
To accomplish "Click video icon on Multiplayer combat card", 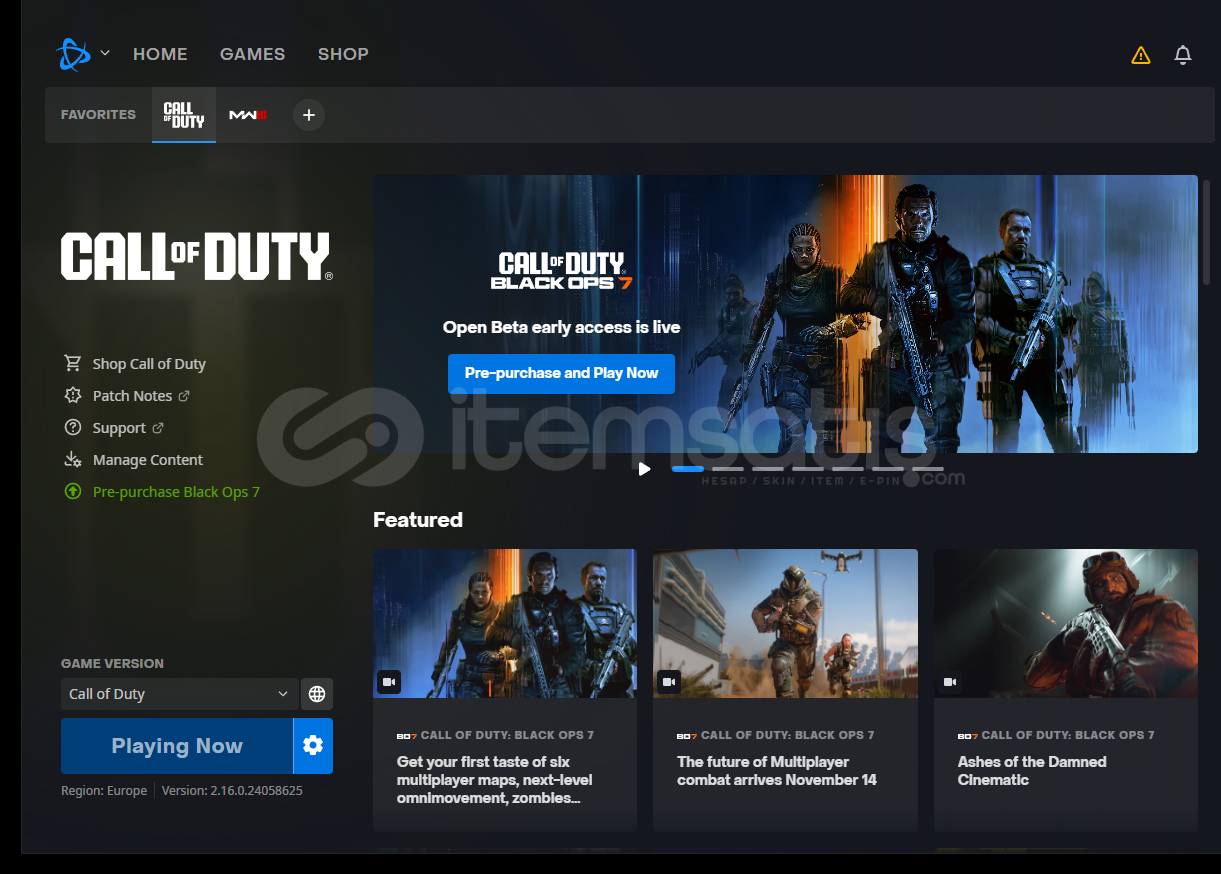I will coord(669,682).
